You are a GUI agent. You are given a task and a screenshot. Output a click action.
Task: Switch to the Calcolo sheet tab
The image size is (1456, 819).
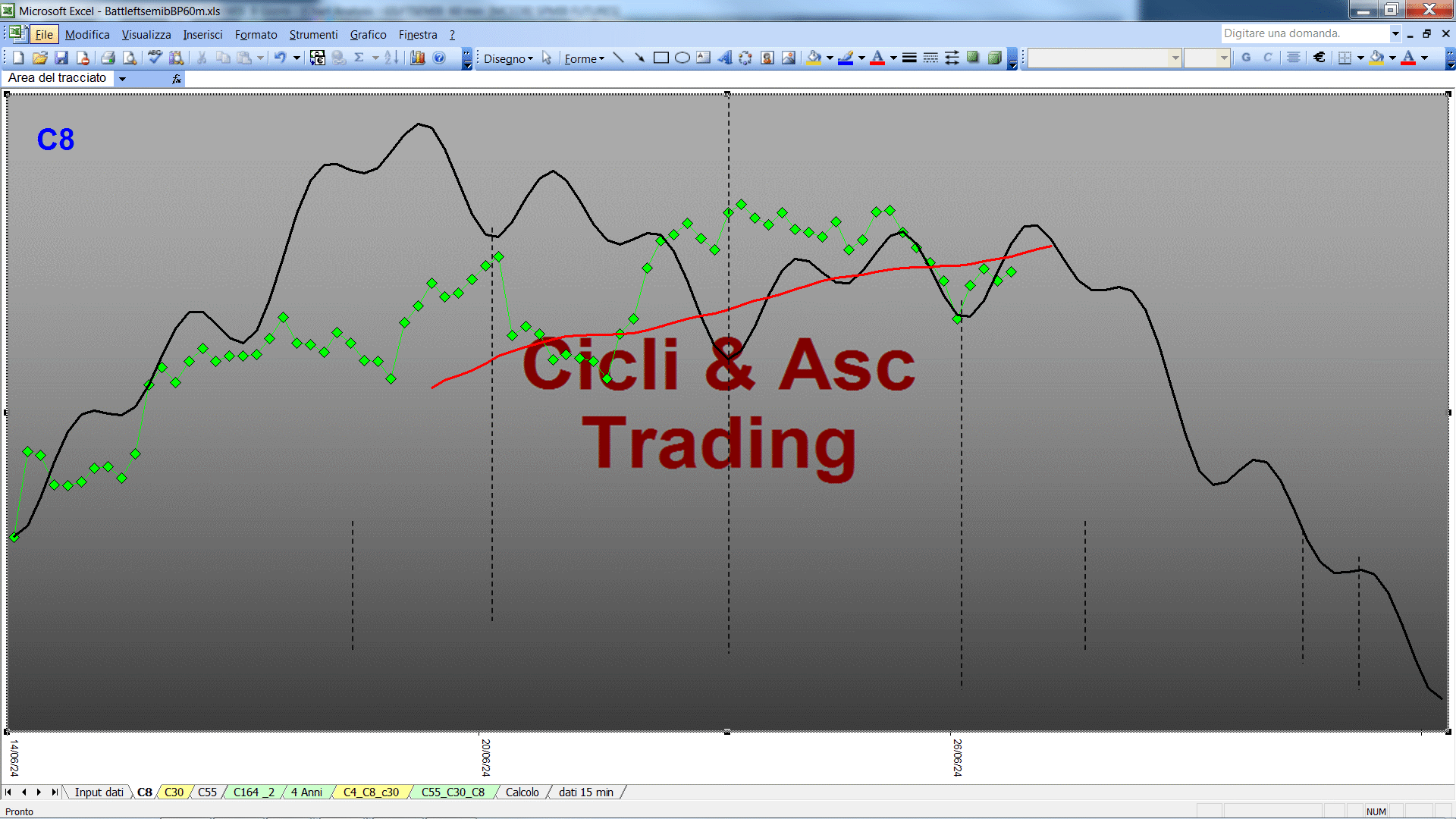[522, 792]
